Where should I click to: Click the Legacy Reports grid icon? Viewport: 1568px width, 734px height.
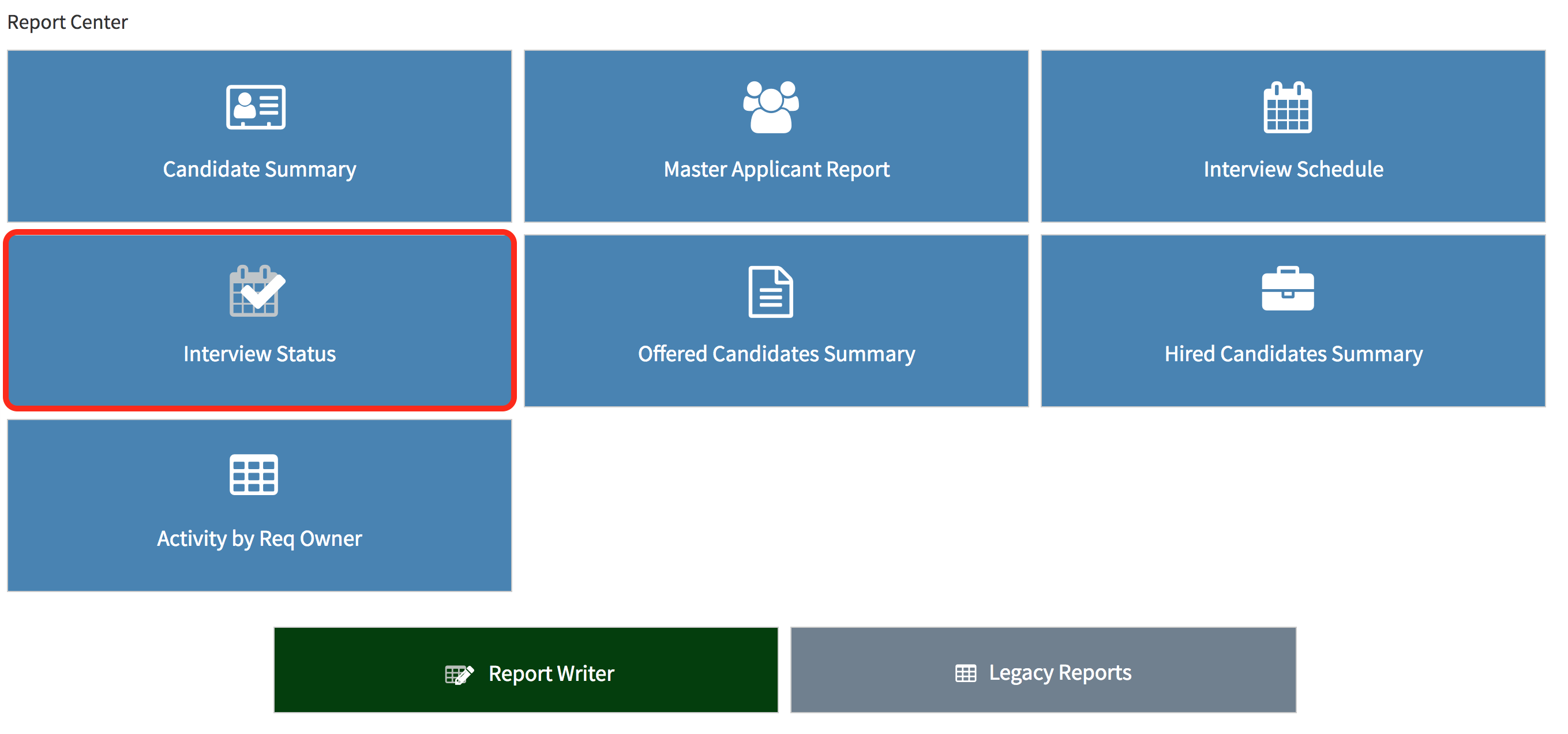coord(965,673)
